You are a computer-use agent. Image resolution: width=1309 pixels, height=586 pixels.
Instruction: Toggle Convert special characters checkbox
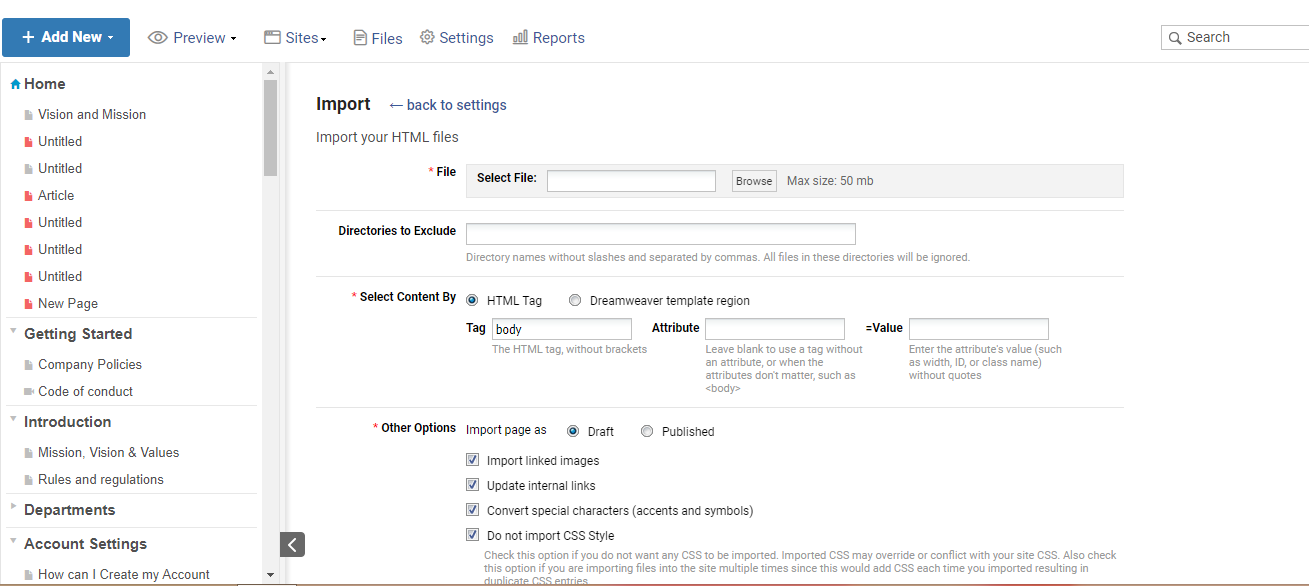[x=473, y=510]
